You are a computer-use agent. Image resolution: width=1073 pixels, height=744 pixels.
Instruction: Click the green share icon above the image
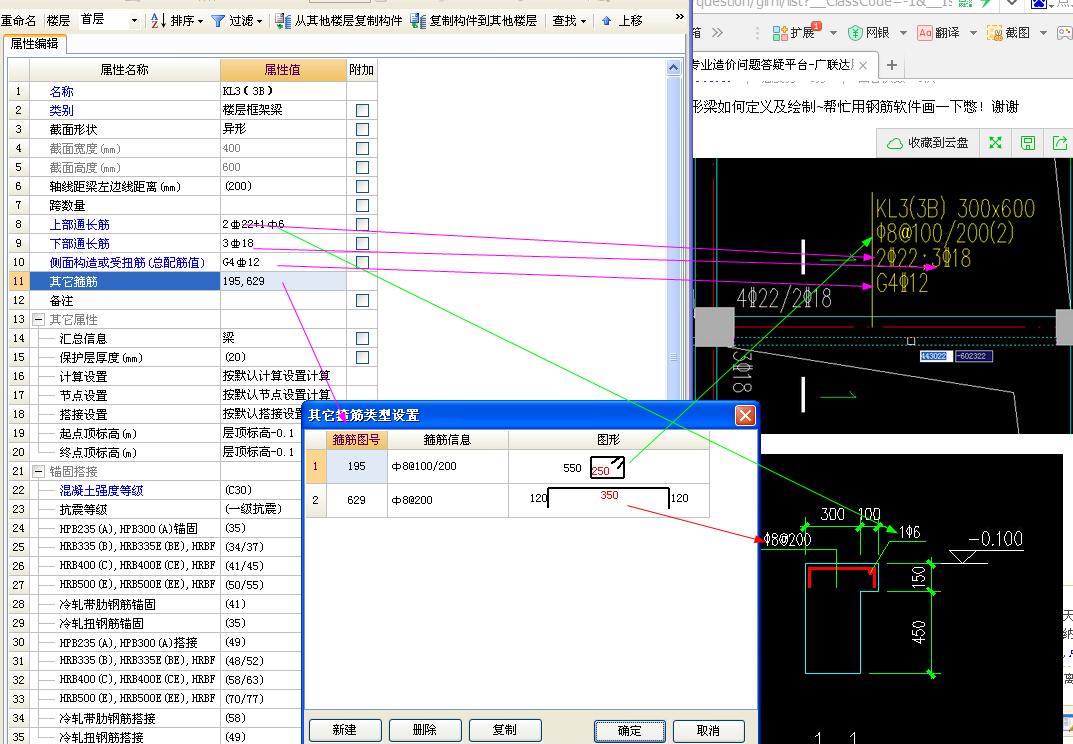1060,142
